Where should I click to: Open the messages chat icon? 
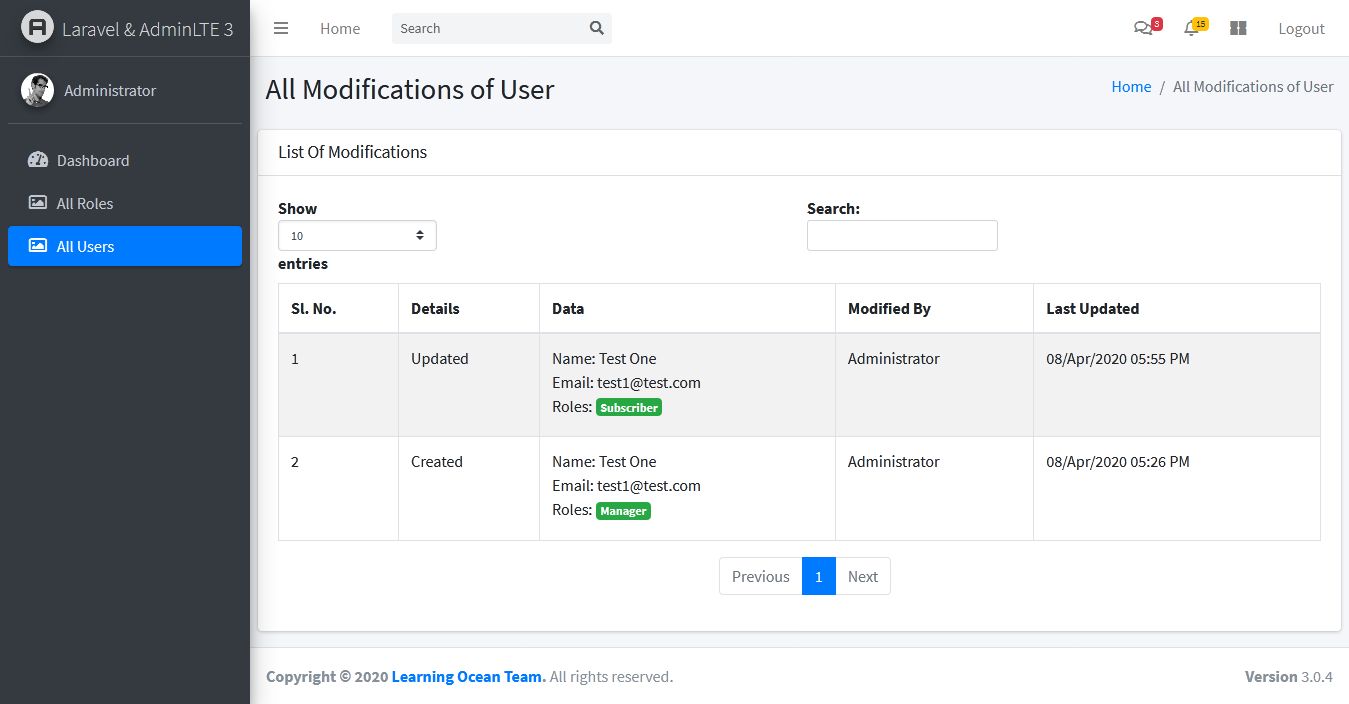pyautogui.click(x=1142, y=29)
